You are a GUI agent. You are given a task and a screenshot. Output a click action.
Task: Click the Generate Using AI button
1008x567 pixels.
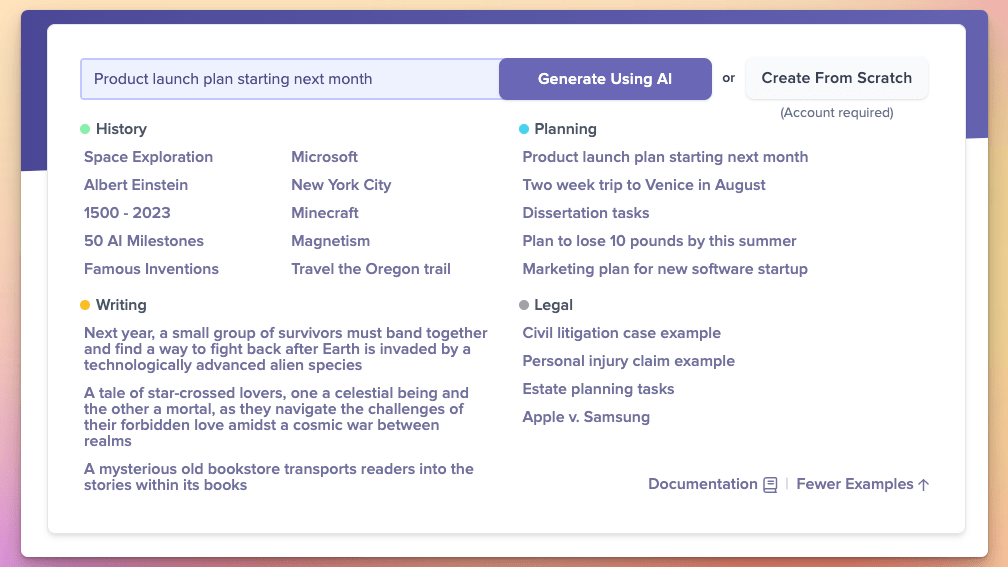click(605, 79)
